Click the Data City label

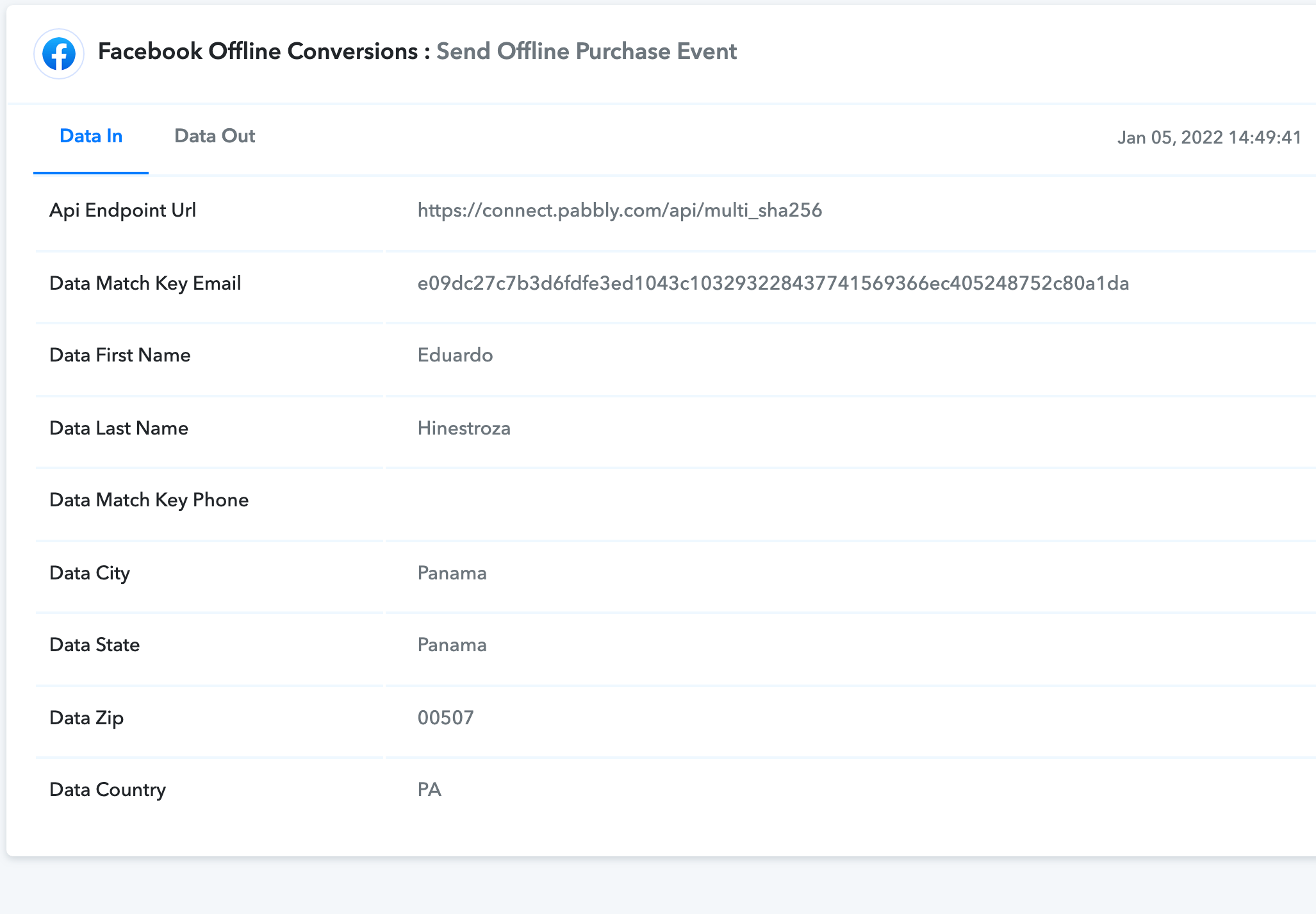coord(90,573)
